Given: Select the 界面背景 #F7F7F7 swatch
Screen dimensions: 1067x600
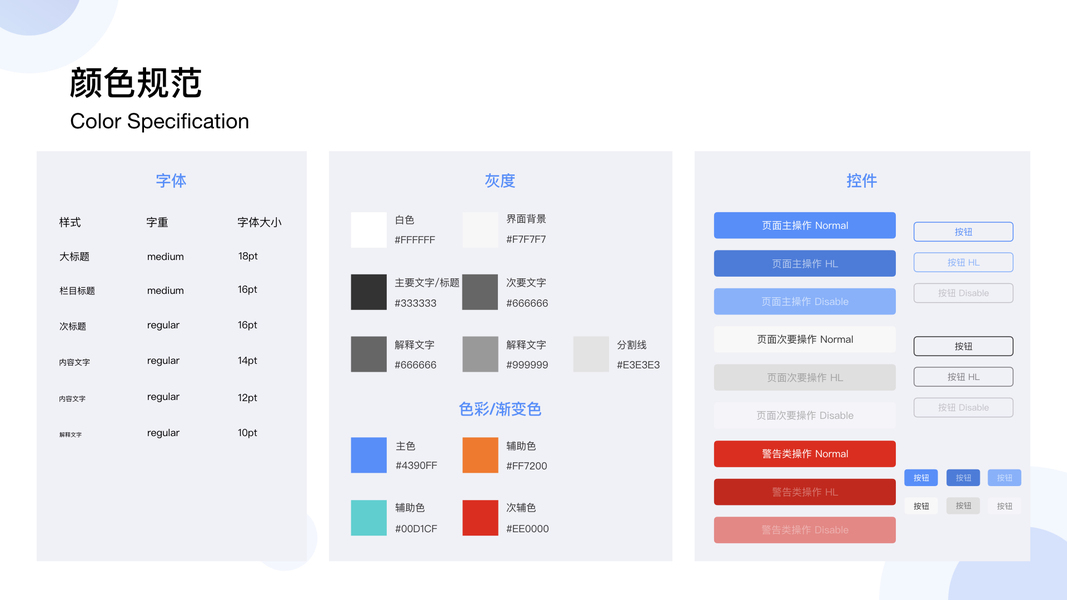Looking at the screenshot, I should point(480,230).
